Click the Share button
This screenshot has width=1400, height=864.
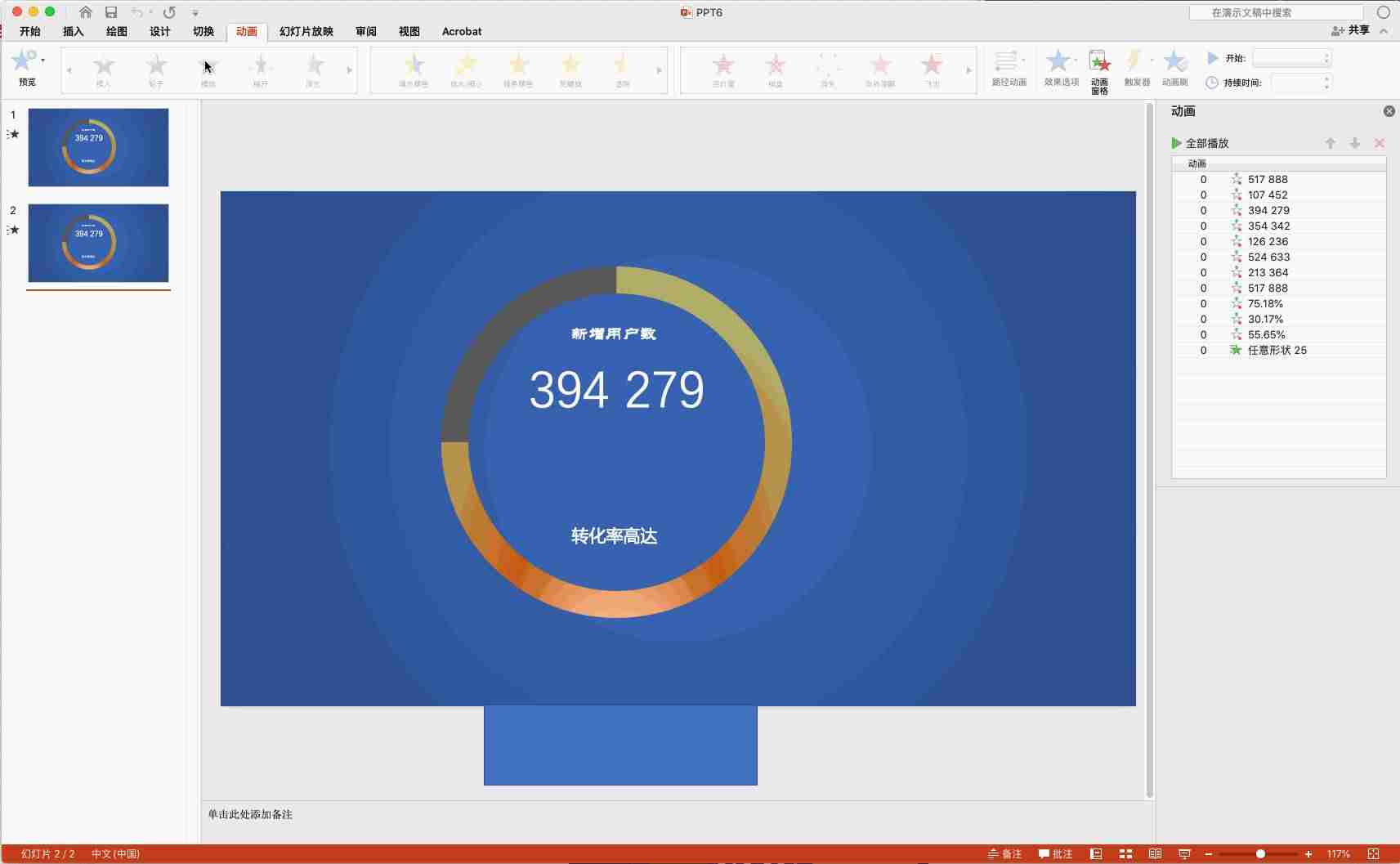(1350, 30)
